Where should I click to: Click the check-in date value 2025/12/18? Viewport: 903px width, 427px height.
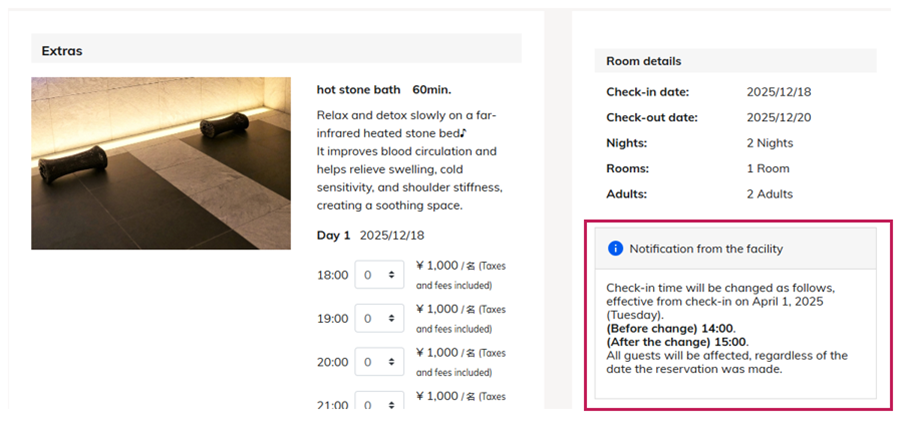(x=778, y=92)
